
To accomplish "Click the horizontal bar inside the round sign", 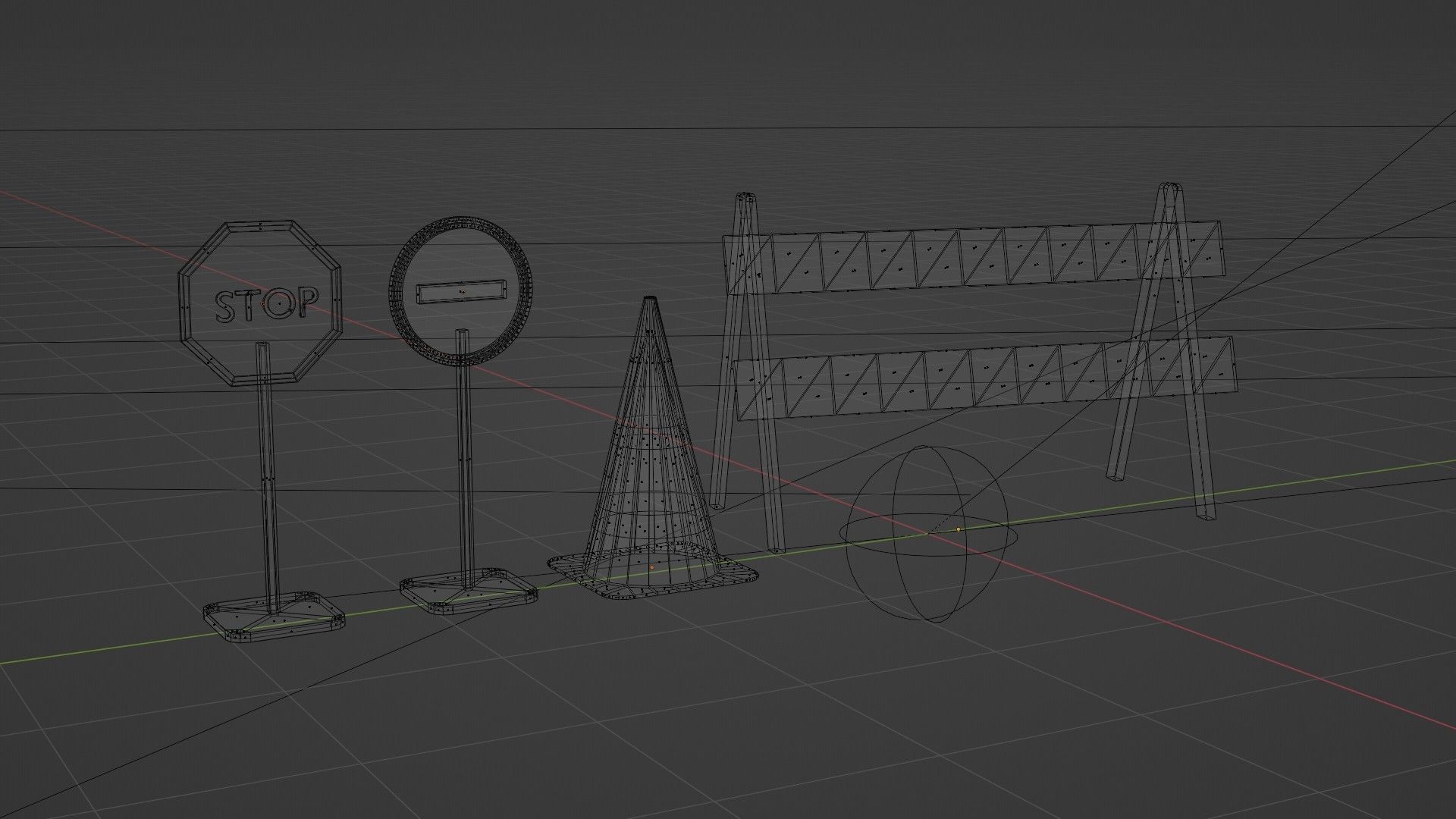I will click(x=461, y=291).
